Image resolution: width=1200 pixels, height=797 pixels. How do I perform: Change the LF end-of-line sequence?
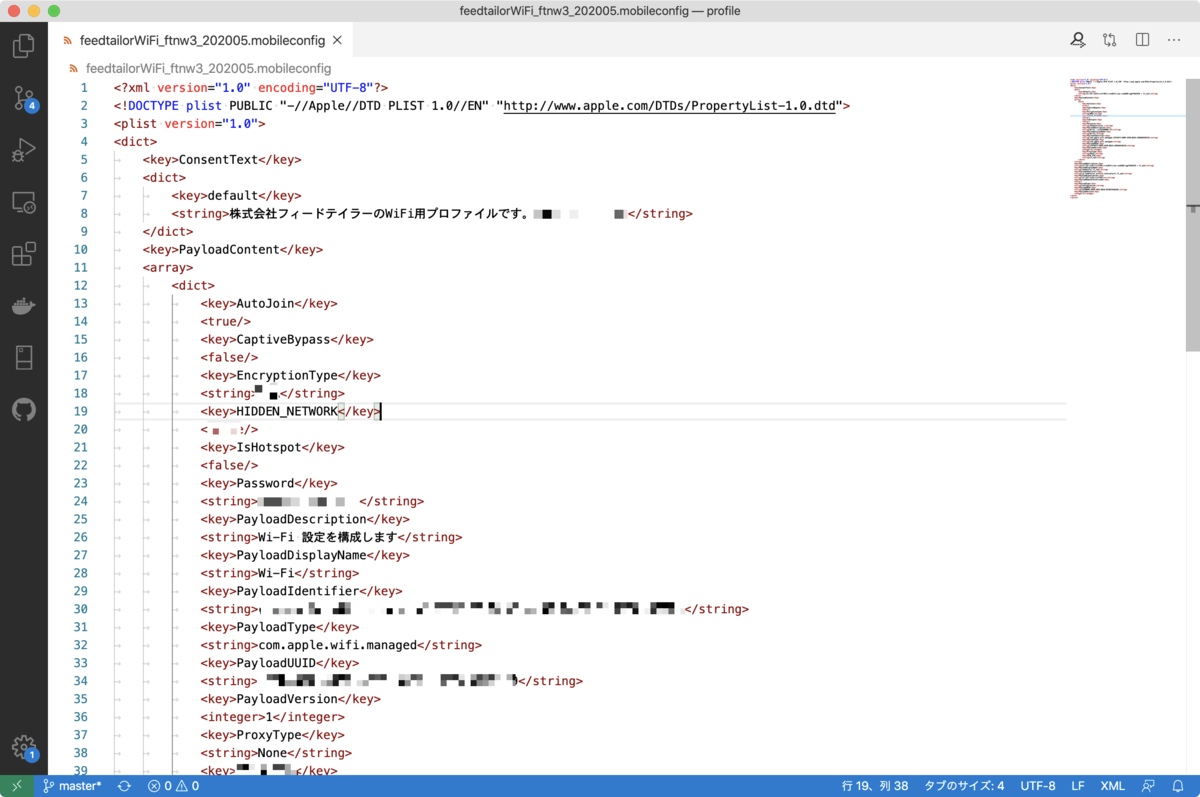(x=1078, y=786)
